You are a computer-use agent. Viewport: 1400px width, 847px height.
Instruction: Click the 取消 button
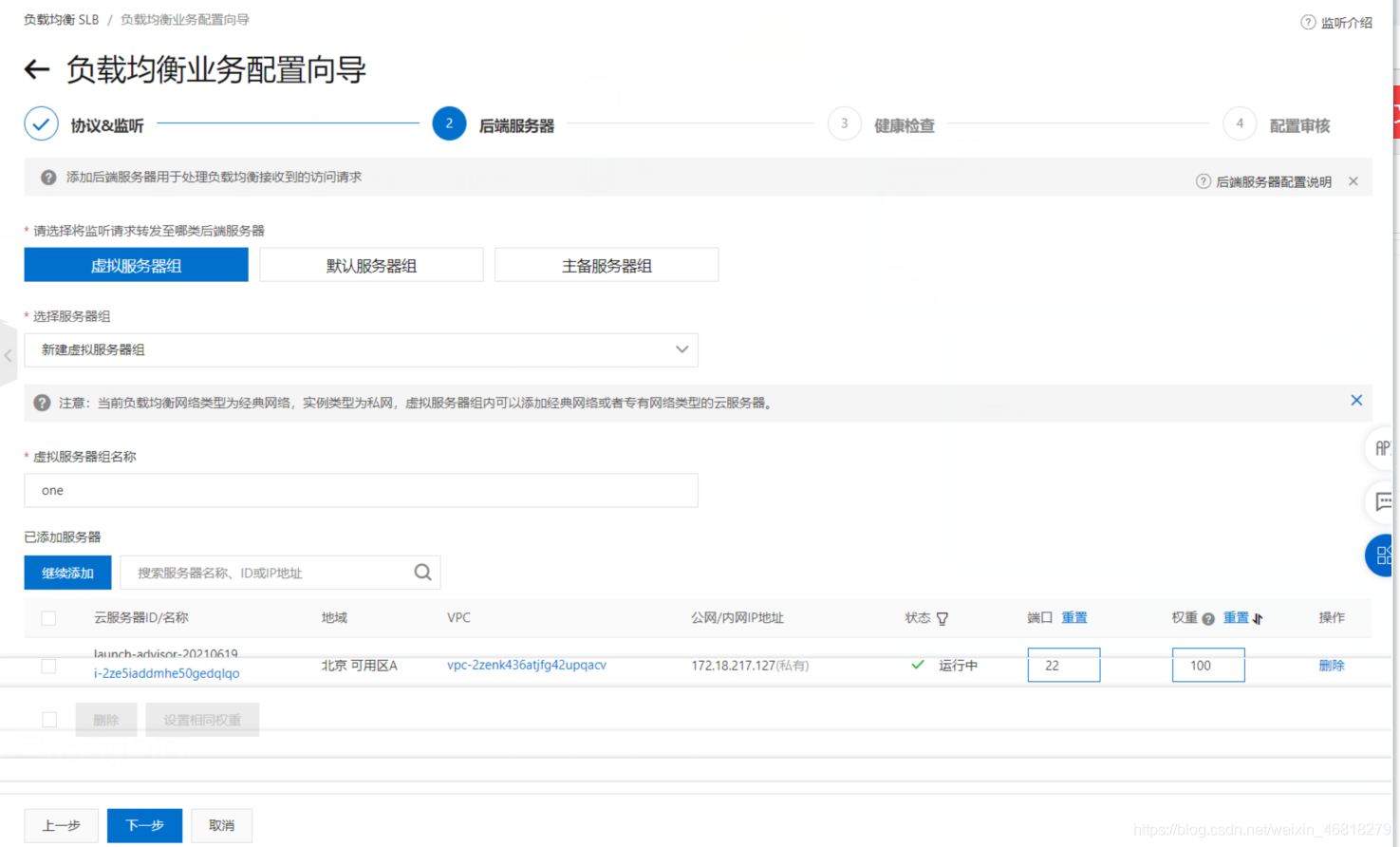pos(221,825)
